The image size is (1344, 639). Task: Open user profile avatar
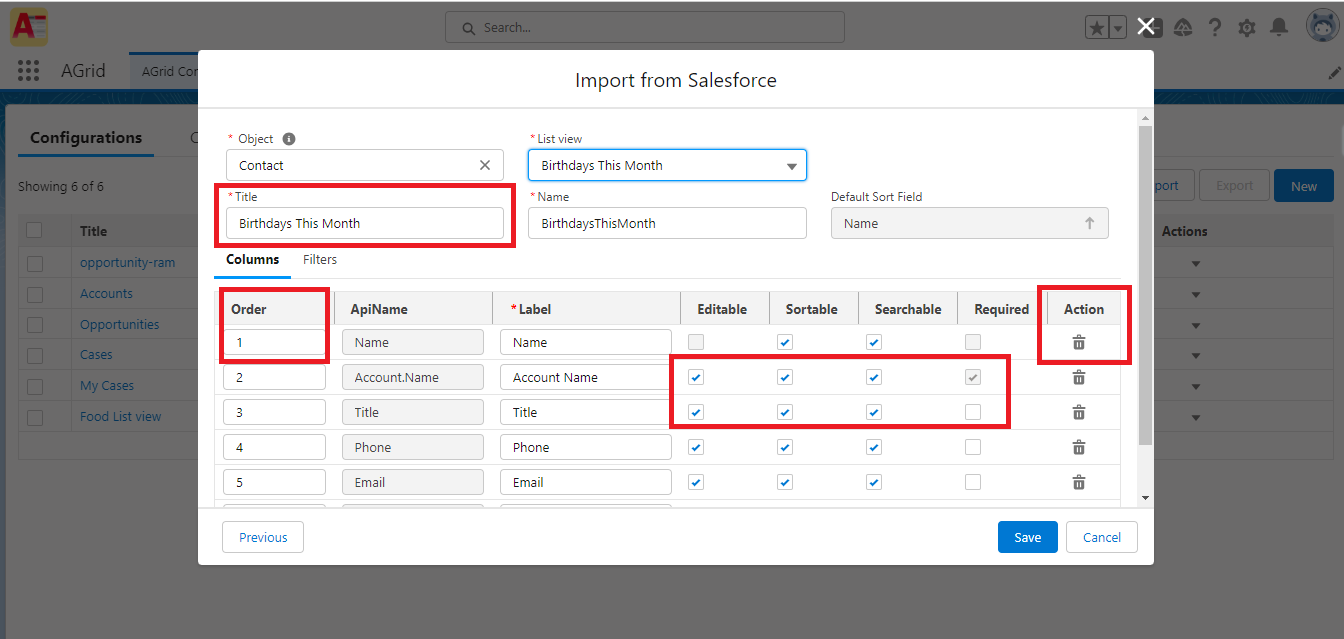coord(1323,27)
